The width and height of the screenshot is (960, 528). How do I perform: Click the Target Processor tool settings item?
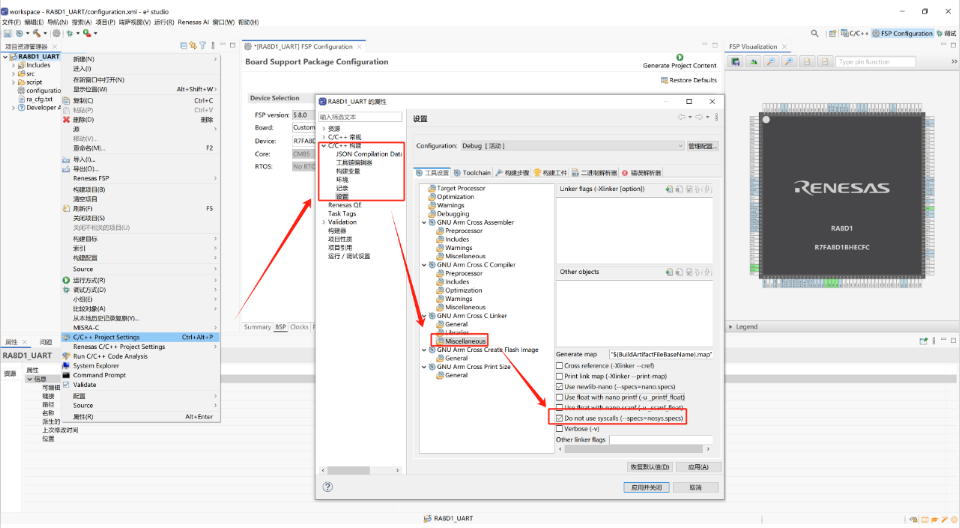(460, 189)
